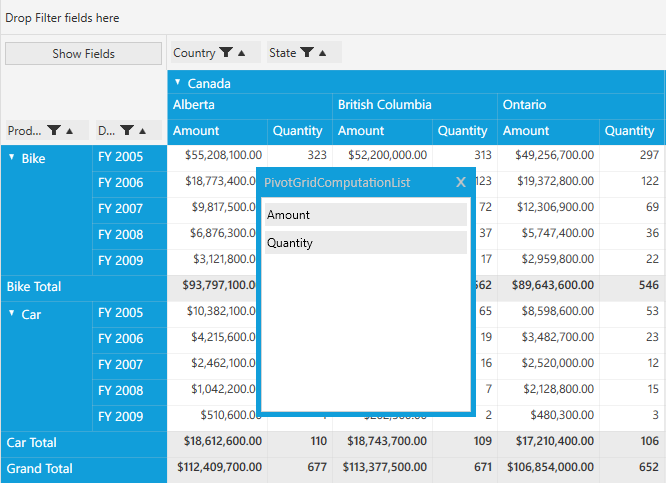Click the British Columbia column header
Viewport: 666px width, 483px height.
tap(414, 105)
